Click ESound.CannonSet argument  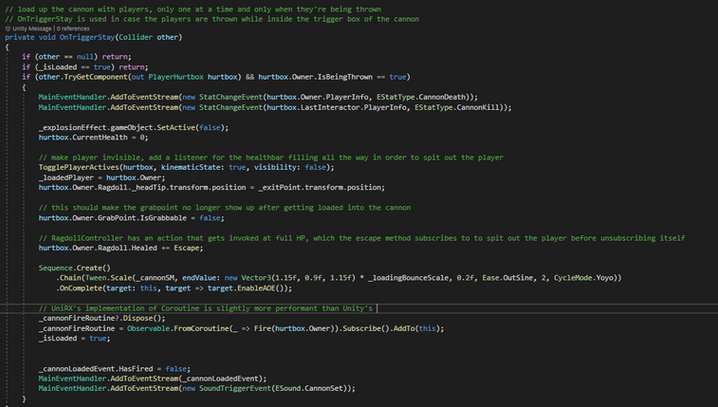(x=308, y=389)
